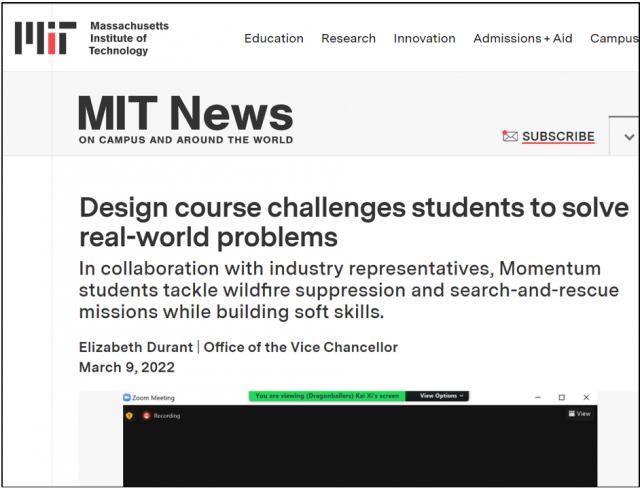The height and width of the screenshot is (488, 640).
Task: Close the Zoom Meeting window
Action: 586,398
